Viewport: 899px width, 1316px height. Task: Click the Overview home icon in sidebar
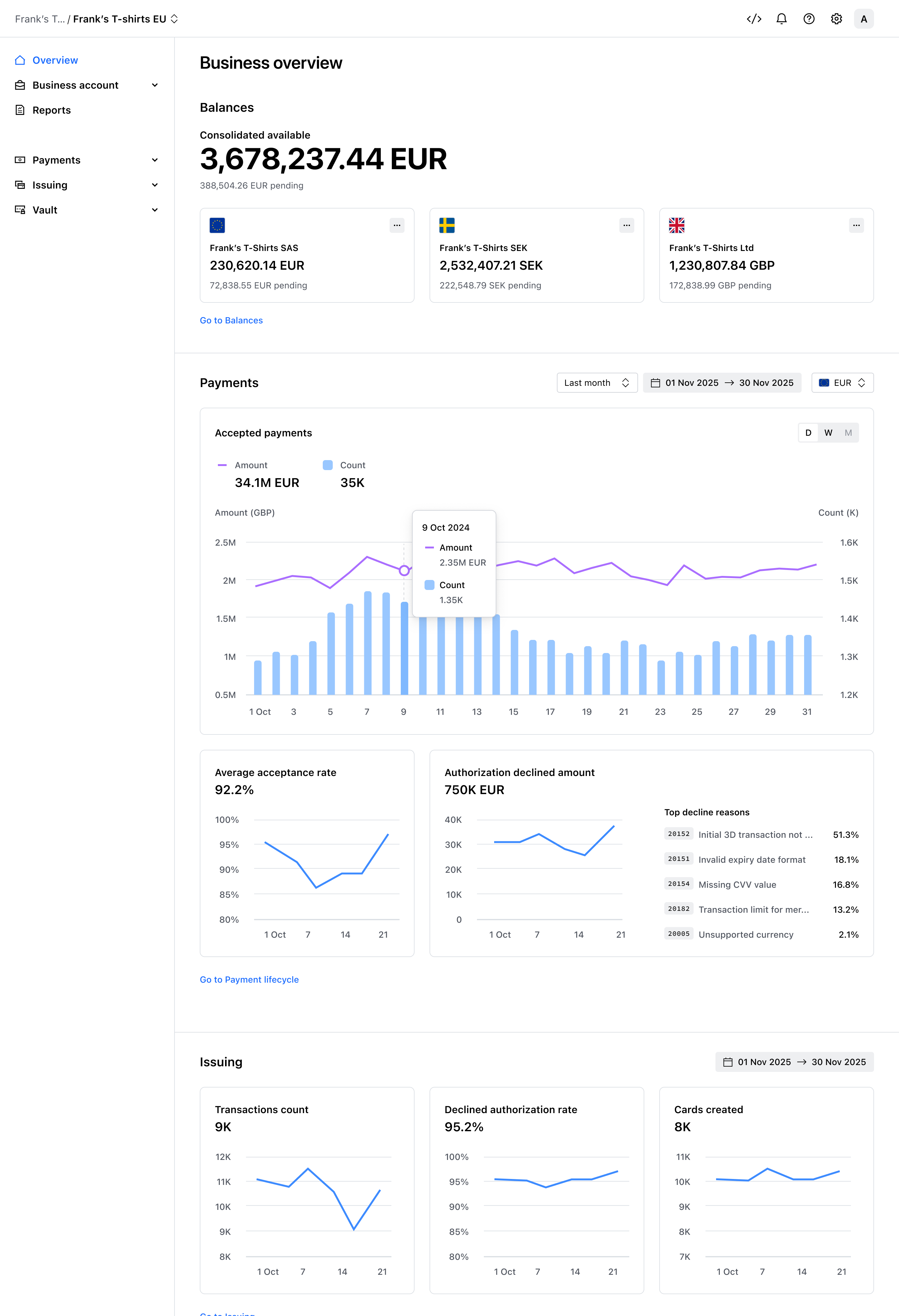pos(20,60)
